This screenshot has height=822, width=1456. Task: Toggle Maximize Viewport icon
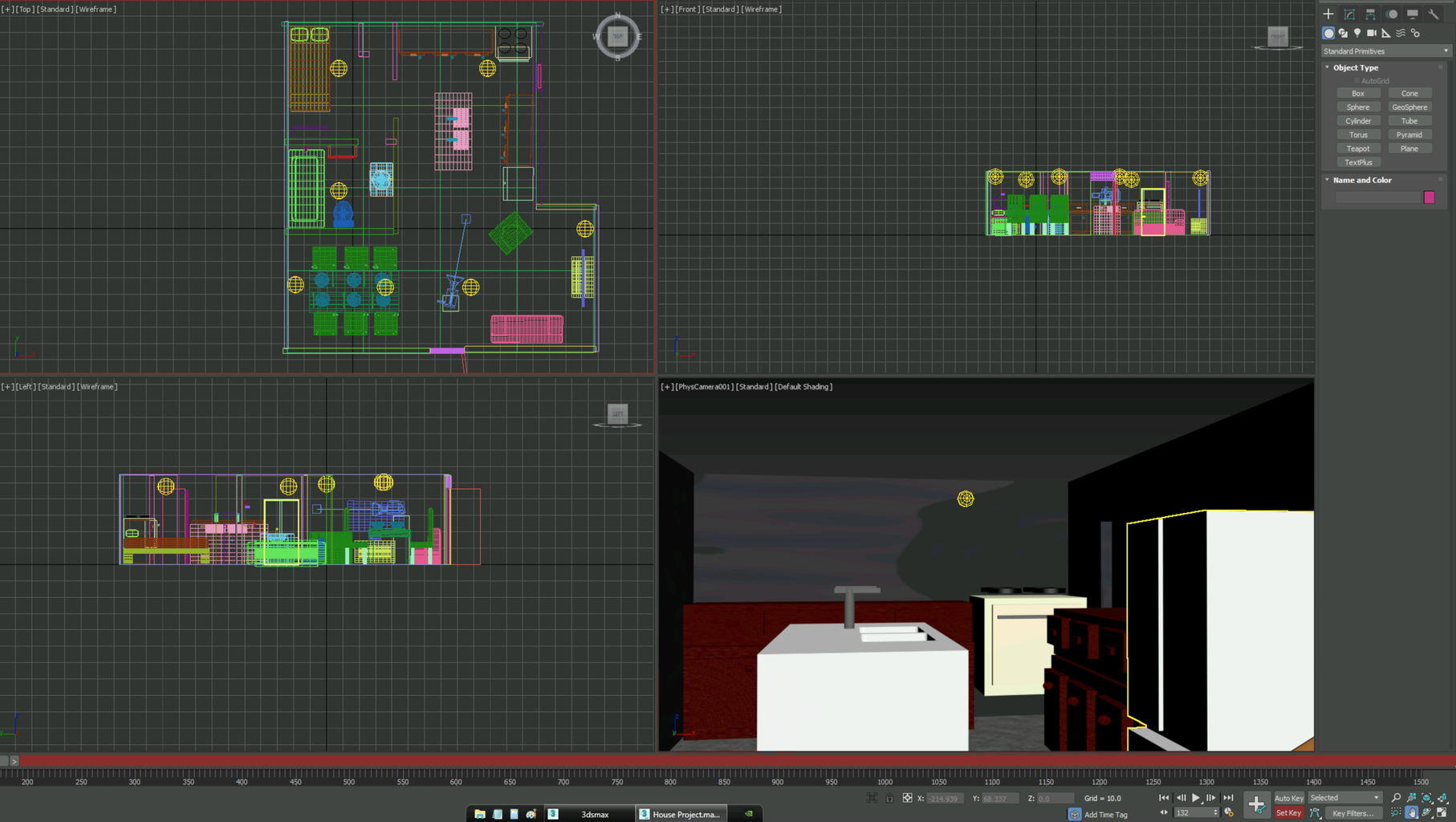(x=1442, y=813)
